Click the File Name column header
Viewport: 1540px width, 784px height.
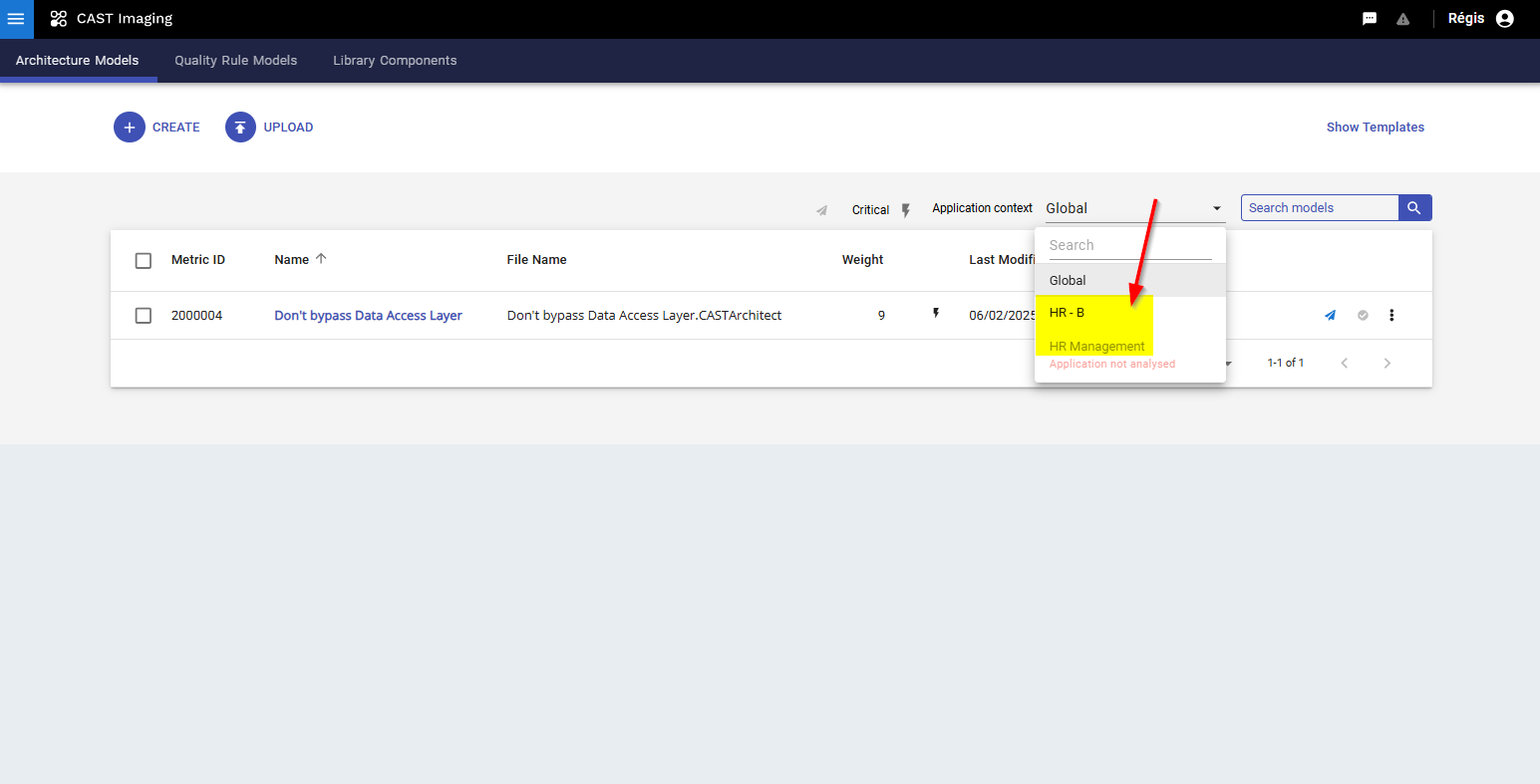pos(537,260)
